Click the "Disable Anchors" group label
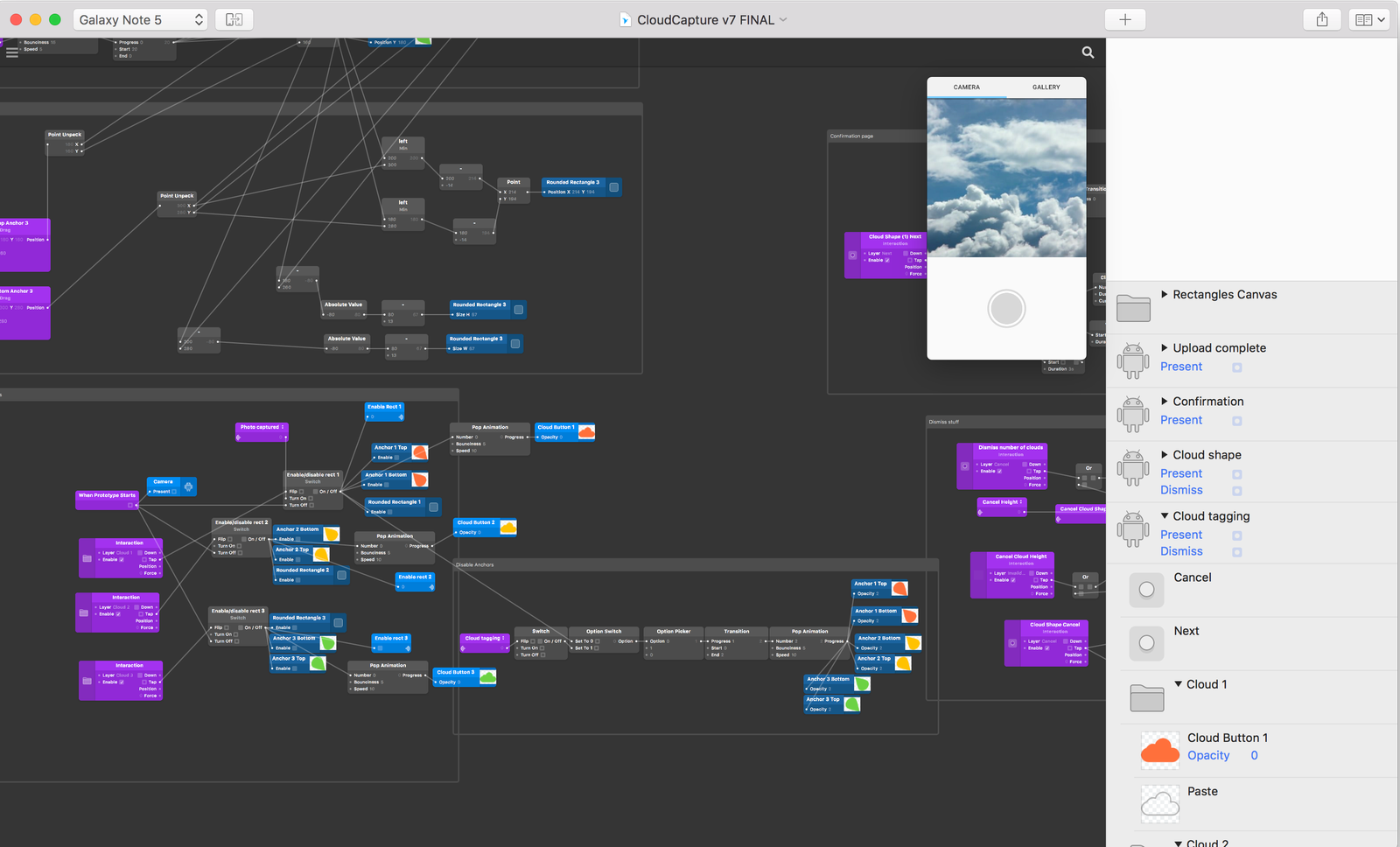Screen dimensions: 1400x847 (x=474, y=565)
